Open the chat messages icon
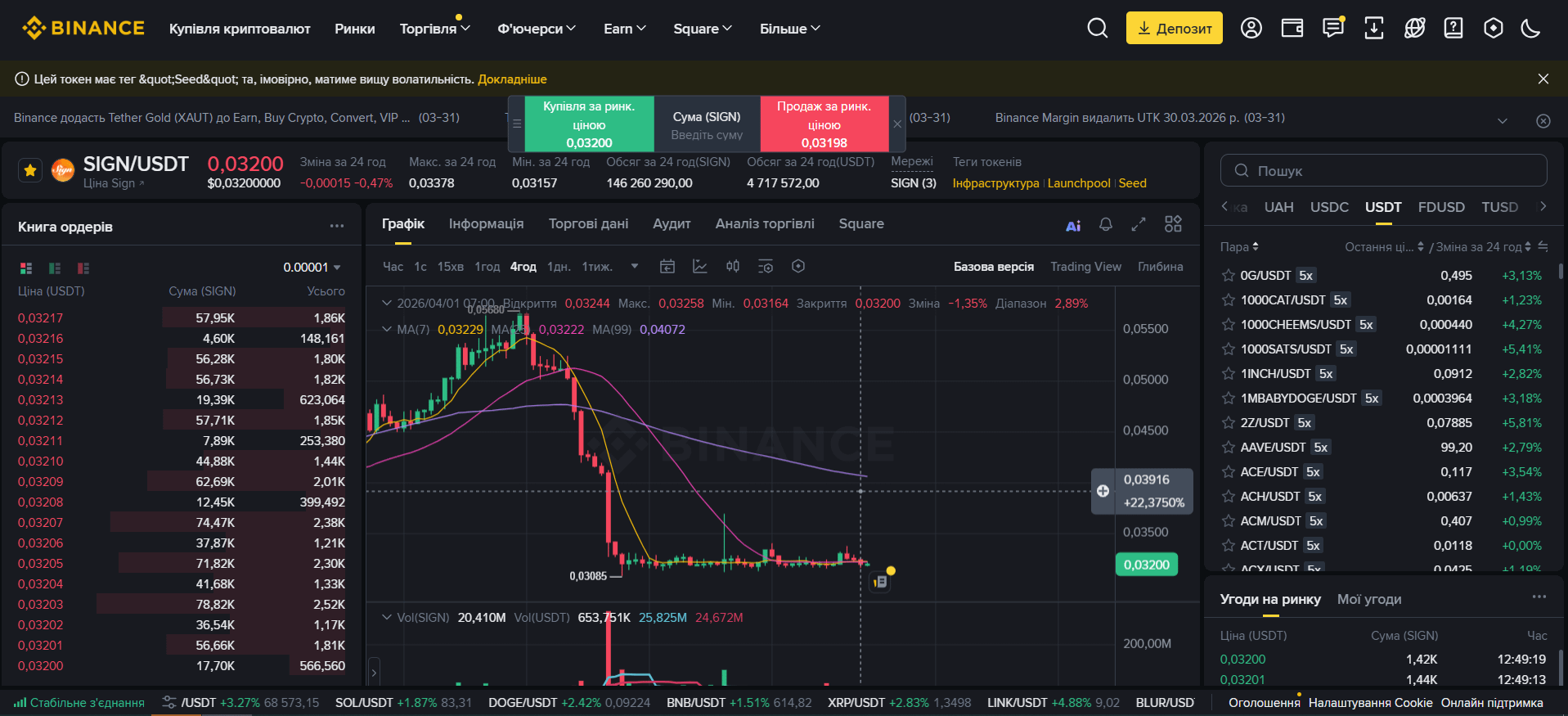 coord(1333,29)
